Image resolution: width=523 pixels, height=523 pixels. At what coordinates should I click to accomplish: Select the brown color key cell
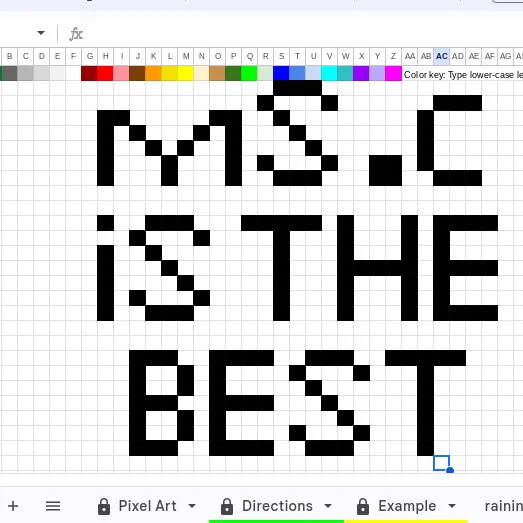click(137, 74)
